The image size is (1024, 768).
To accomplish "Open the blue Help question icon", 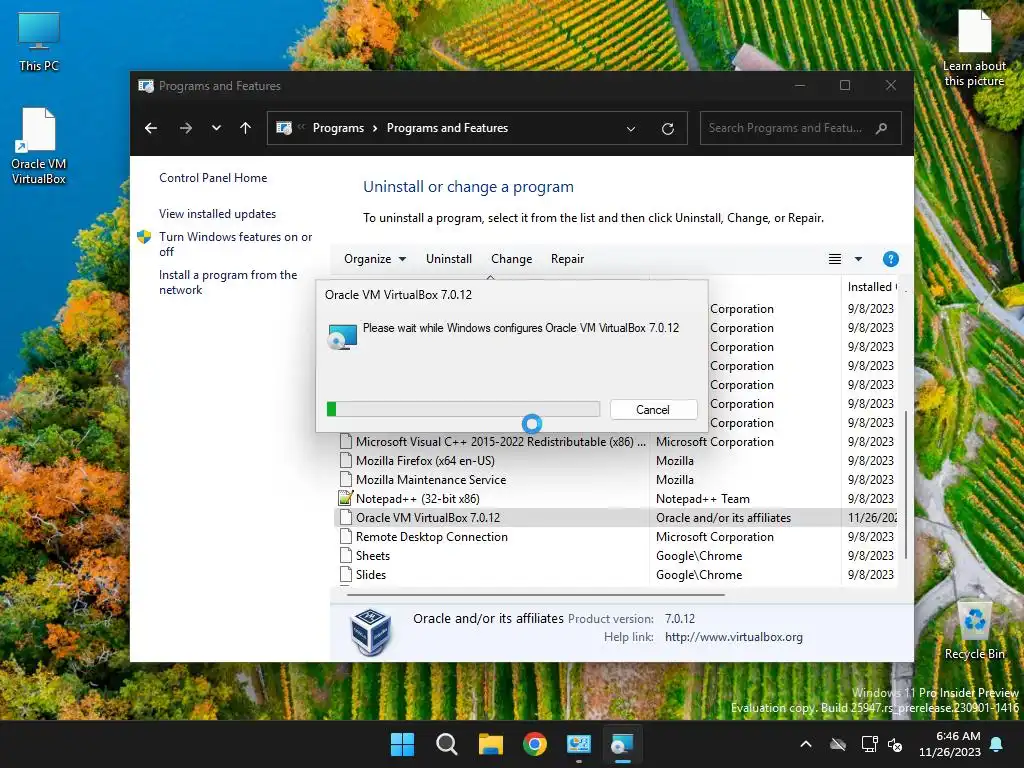I will pyautogui.click(x=890, y=259).
